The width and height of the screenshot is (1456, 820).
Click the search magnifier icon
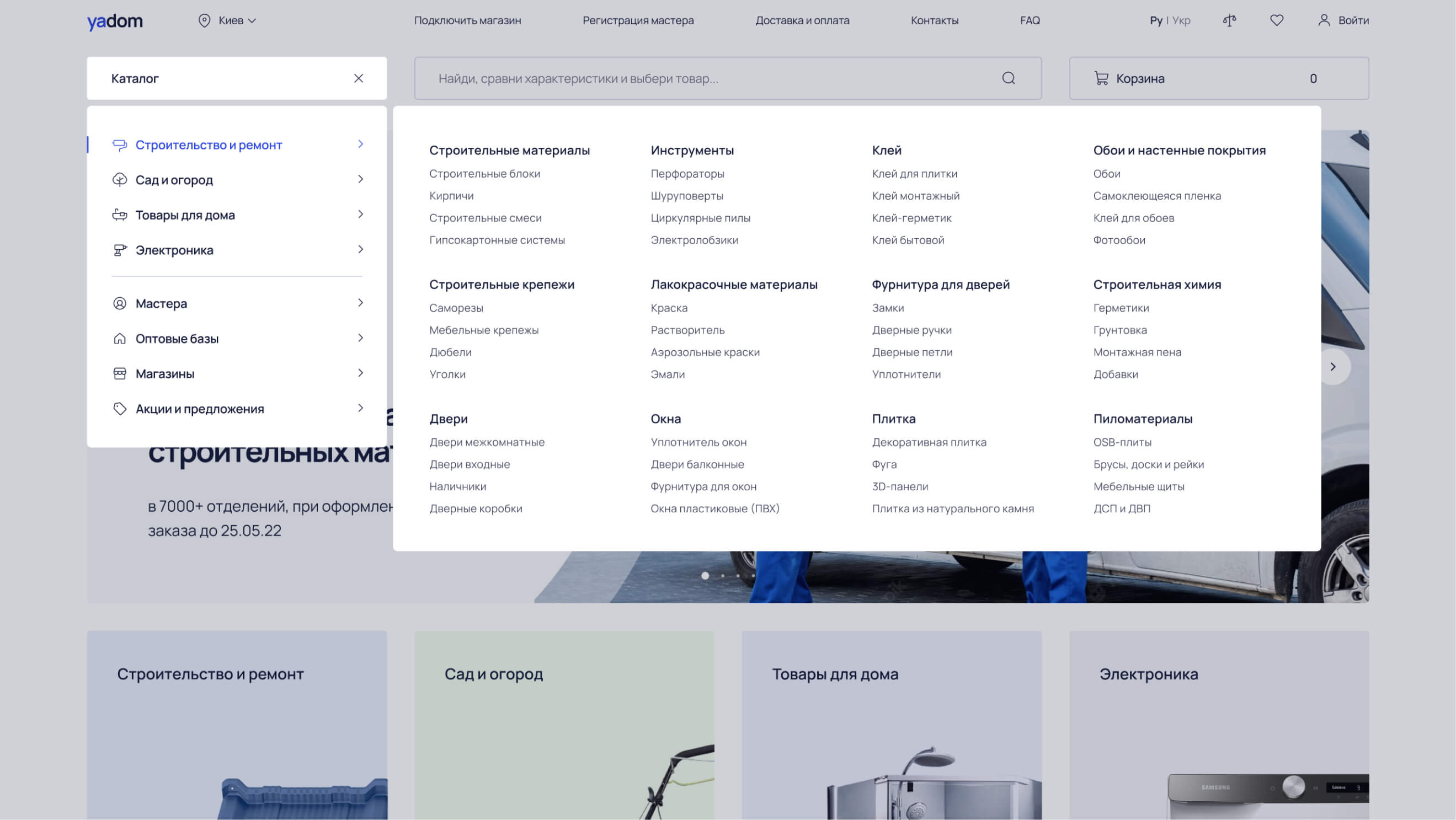pos(1009,78)
